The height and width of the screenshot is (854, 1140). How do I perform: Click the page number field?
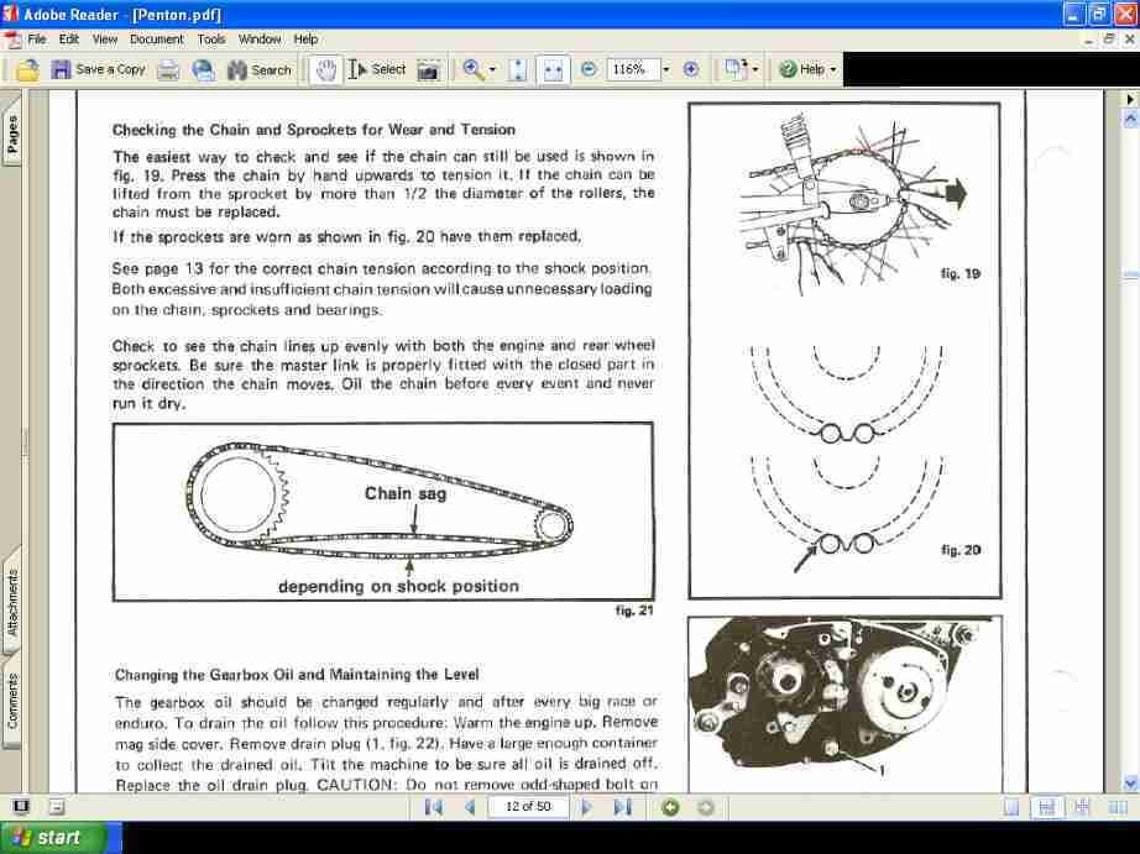click(x=527, y=806)
